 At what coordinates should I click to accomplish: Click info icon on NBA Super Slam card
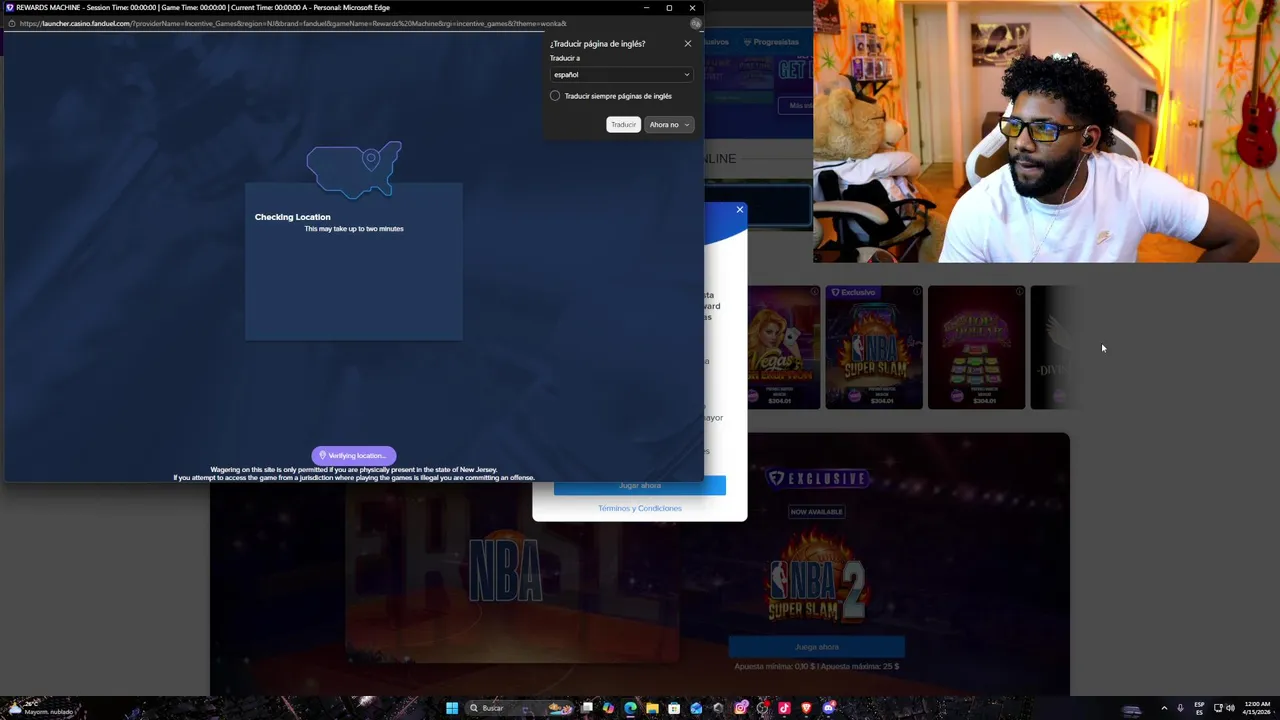[917, 292]
